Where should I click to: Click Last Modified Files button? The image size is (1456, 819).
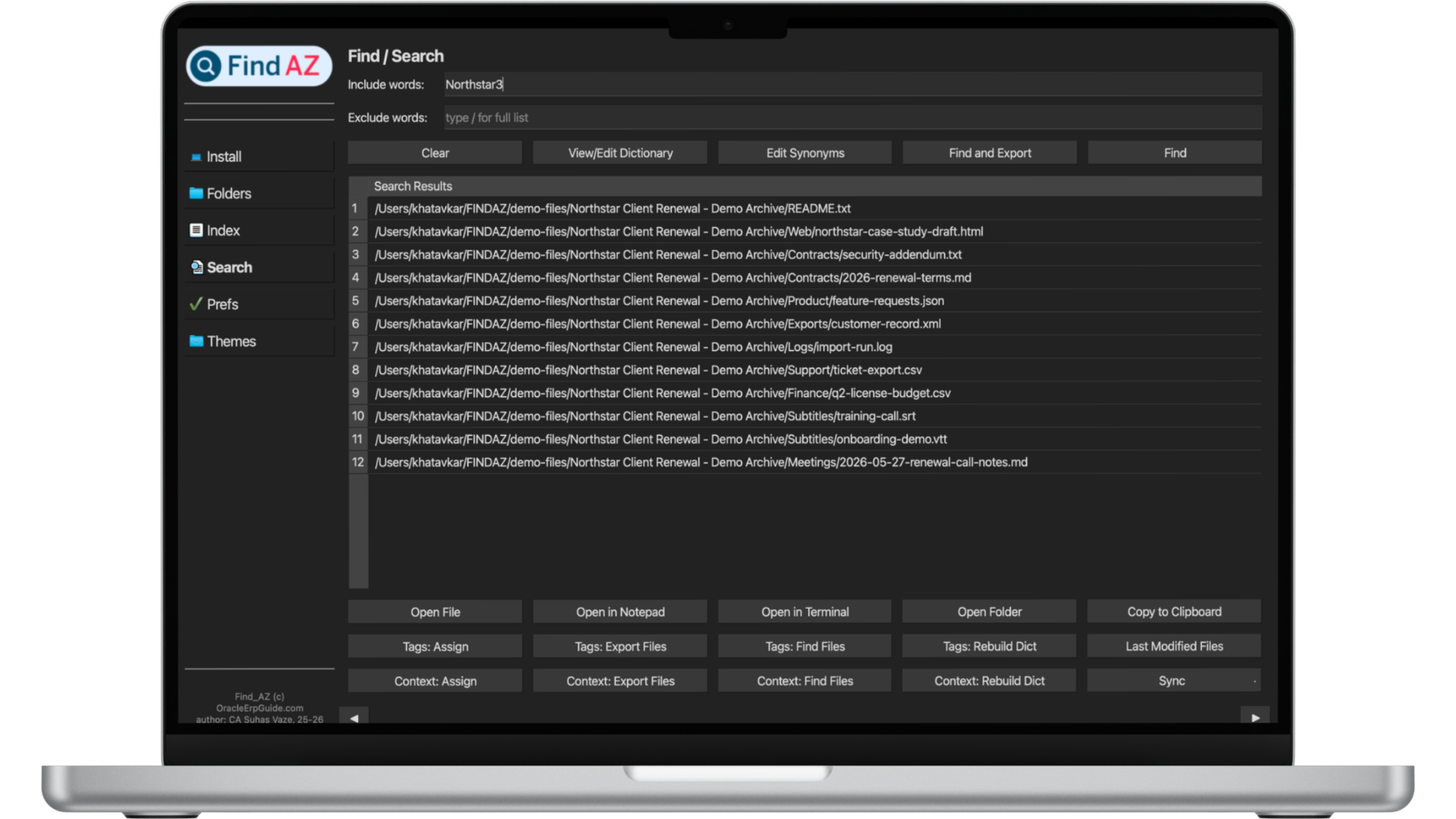click(x=1174, y=646)
